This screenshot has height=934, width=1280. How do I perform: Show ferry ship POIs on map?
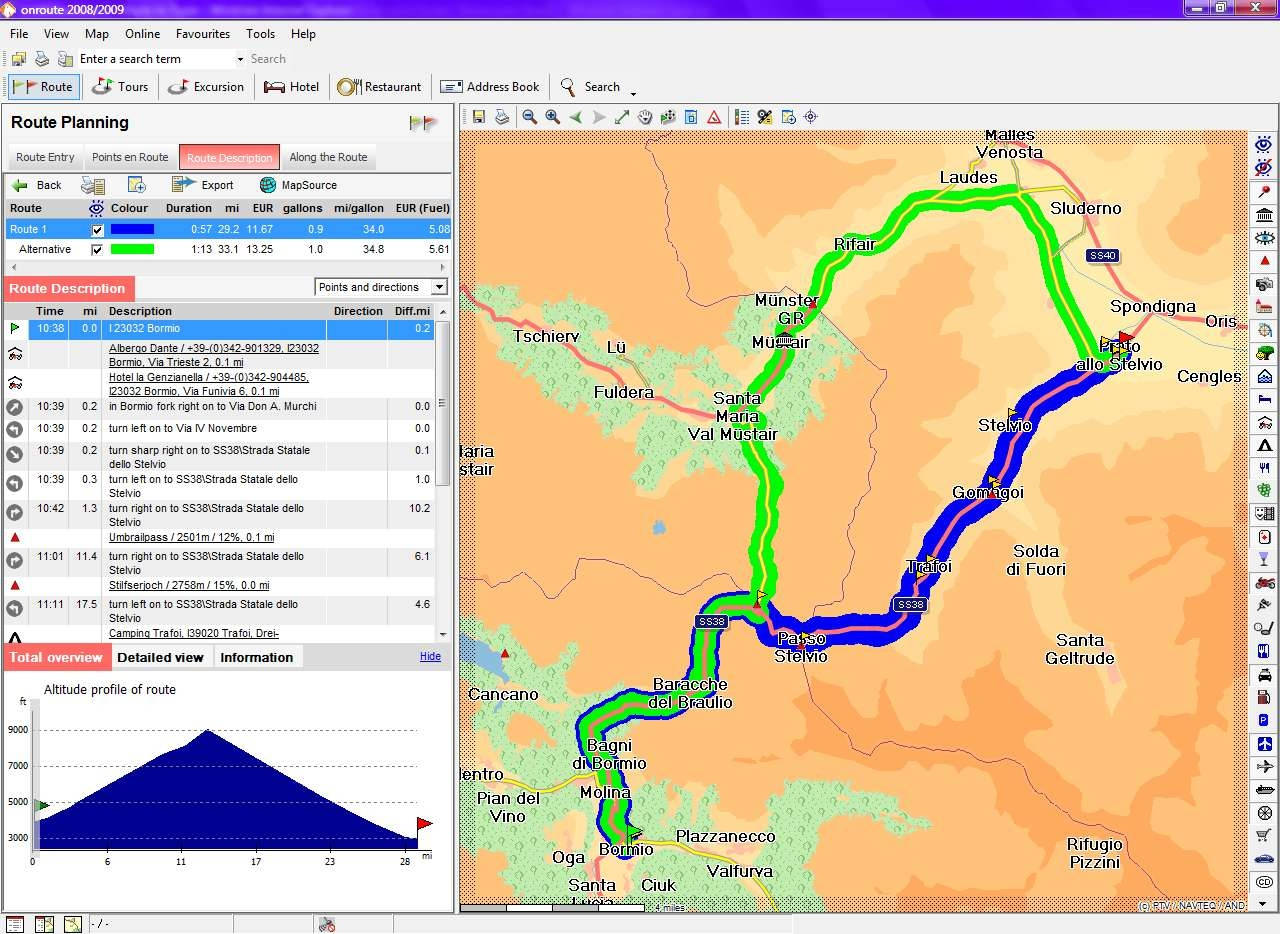(1264, 790)
